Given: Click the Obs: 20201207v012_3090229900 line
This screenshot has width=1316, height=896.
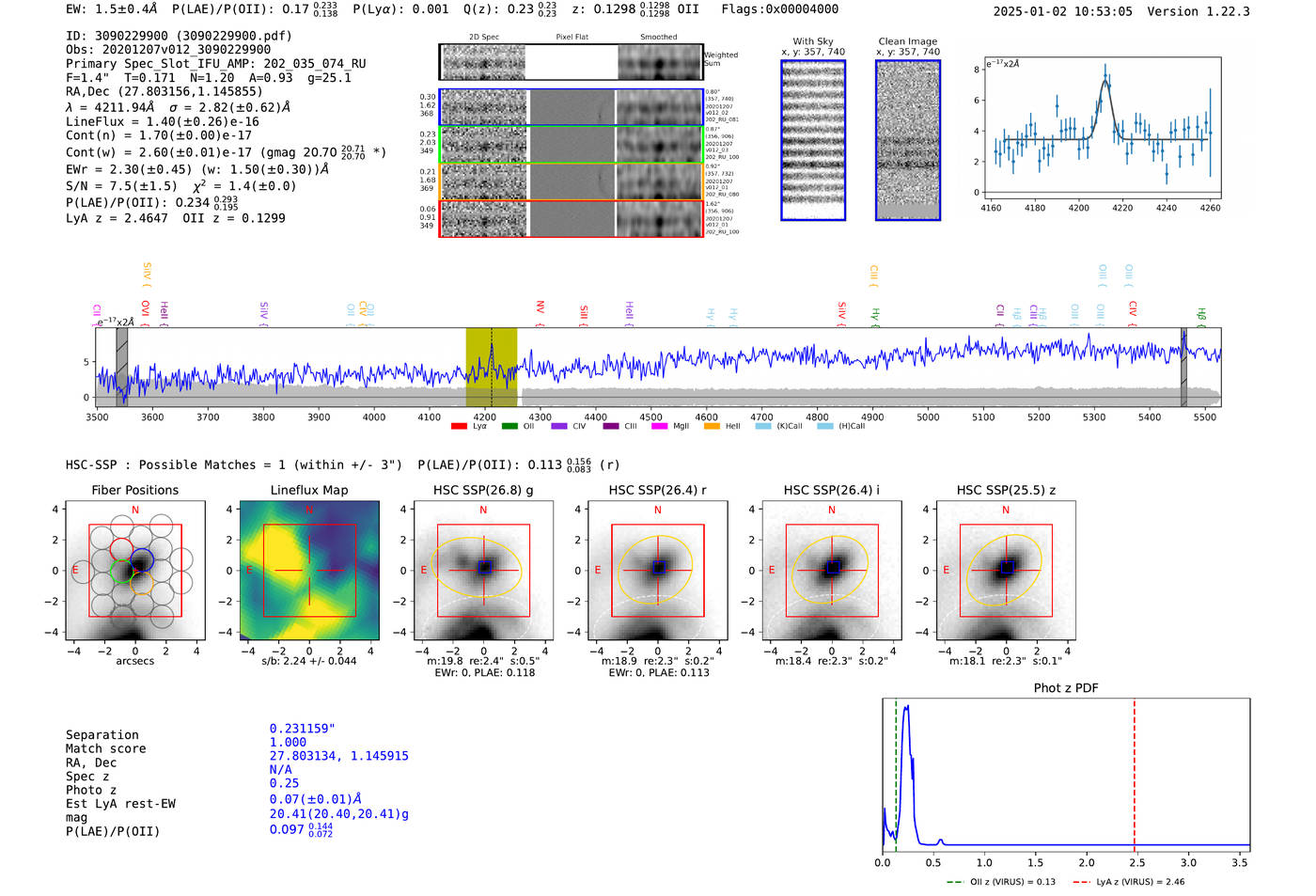Looking at the screenshot, I should [x=168, y=50].
